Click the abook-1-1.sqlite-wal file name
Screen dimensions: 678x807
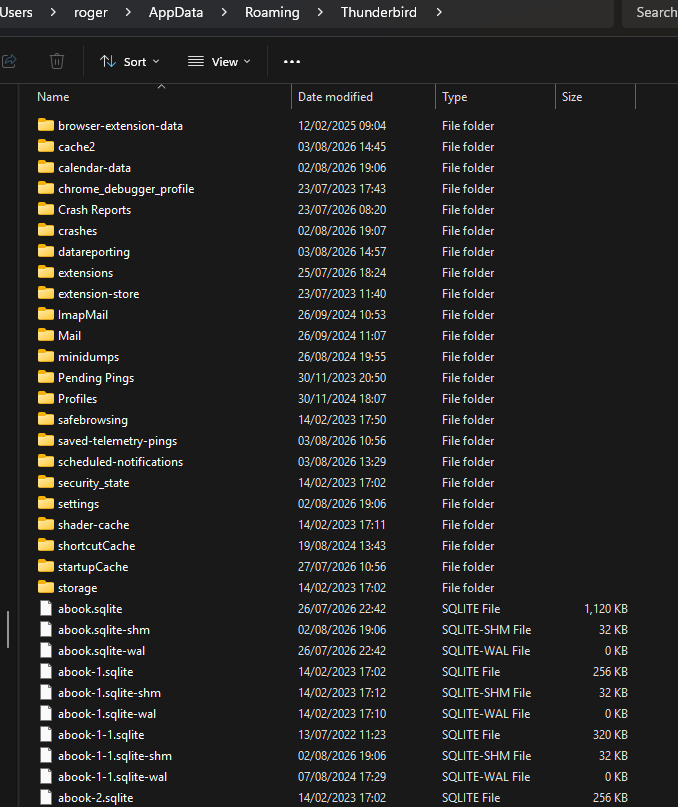click(112, 777)
